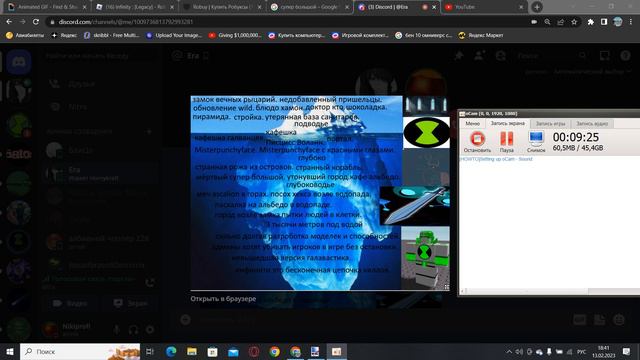Open the Авиабилеты bookmark
The height and width of the screenshot is (360, 640).
[x=25, y=36]
